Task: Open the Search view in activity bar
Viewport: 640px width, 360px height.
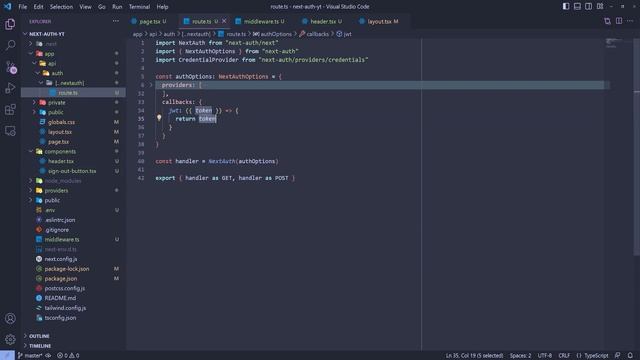Action: pyautogui.click(x=10, y=45)
